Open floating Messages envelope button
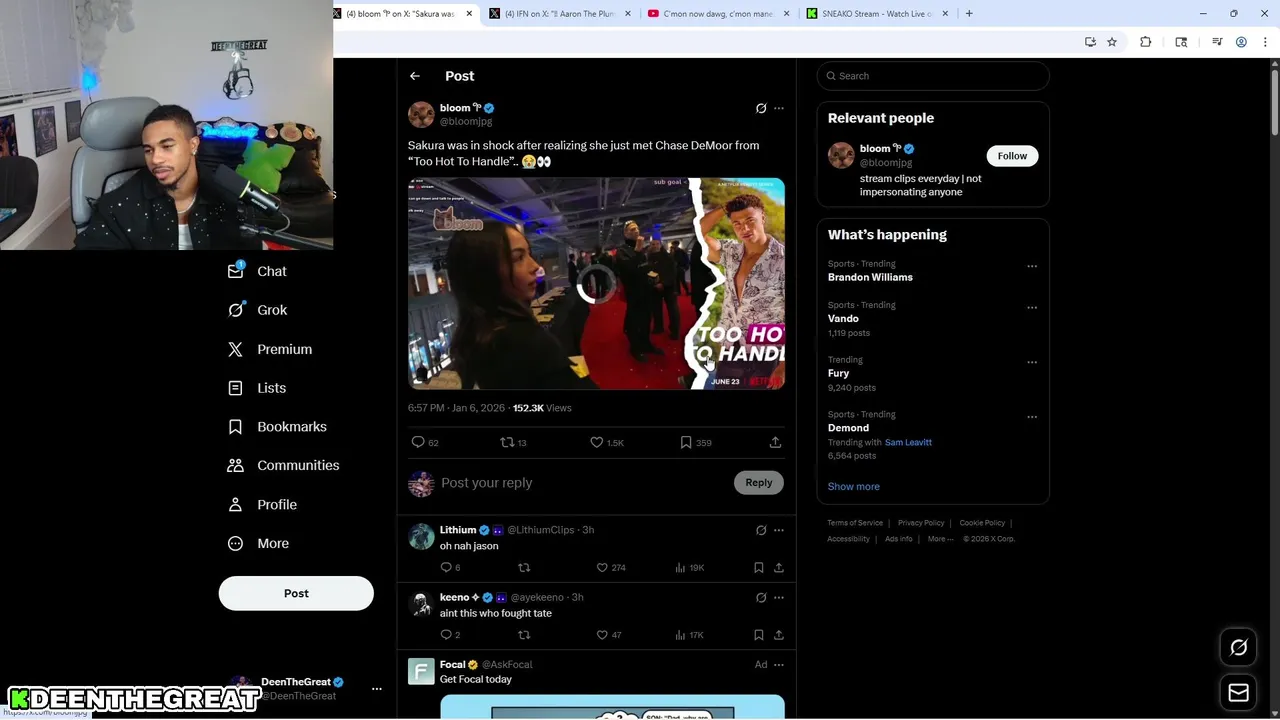 tap(1238, 692)
